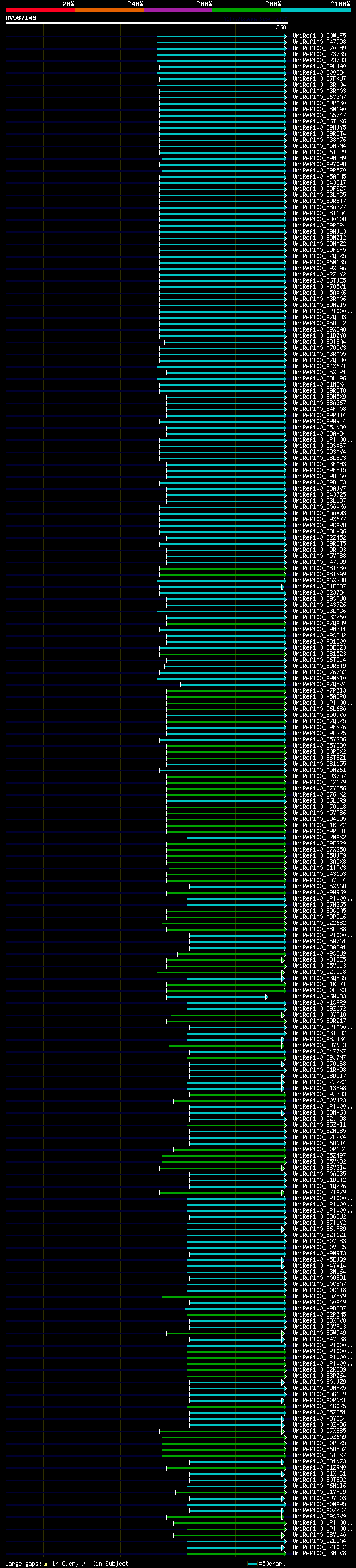The image size is (356, 1568).
Task: Select the hit UniRef100_Q00834
Action: (x=319, y=72)
